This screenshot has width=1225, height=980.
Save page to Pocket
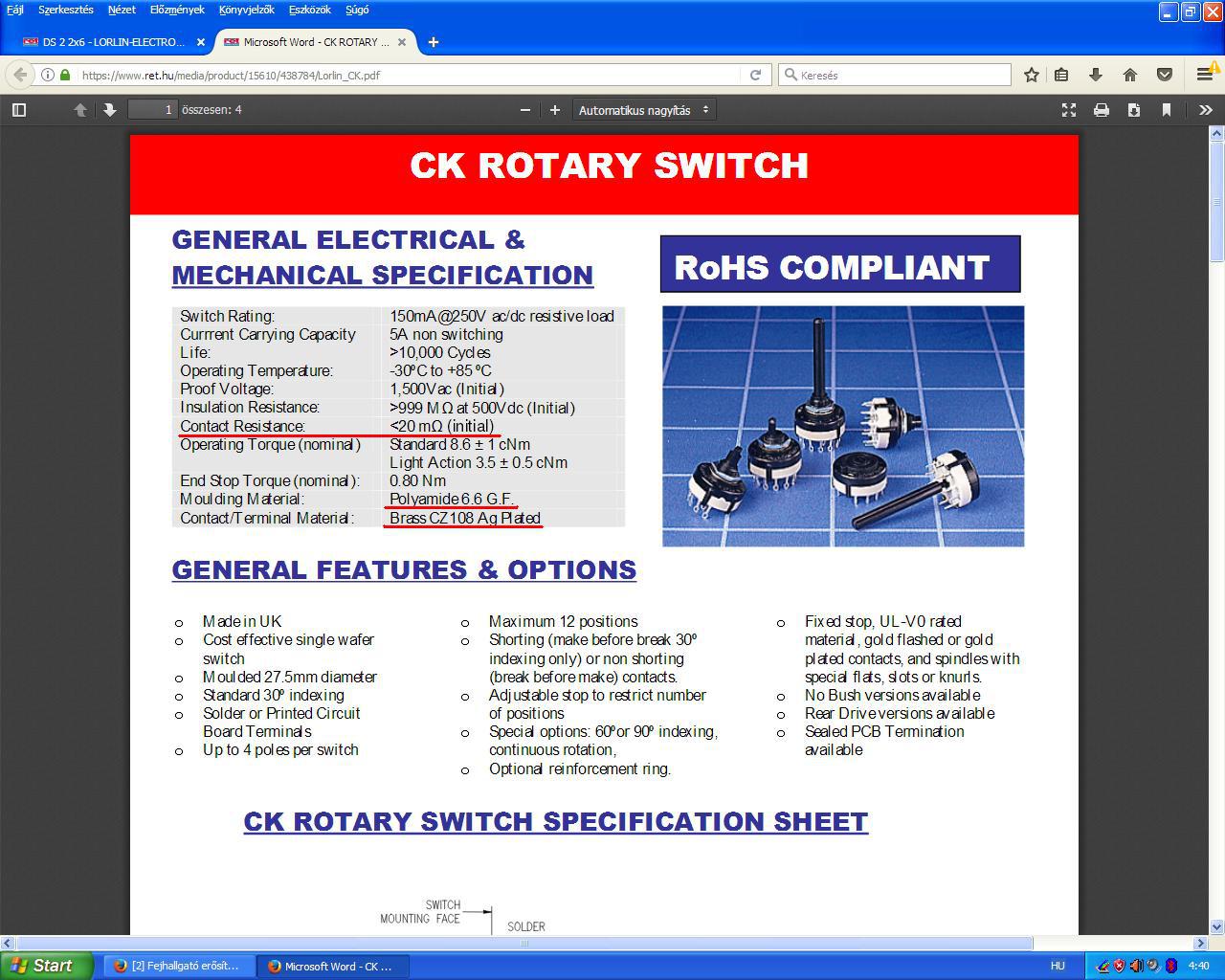pyautogui.click(x=1165, y=75)
